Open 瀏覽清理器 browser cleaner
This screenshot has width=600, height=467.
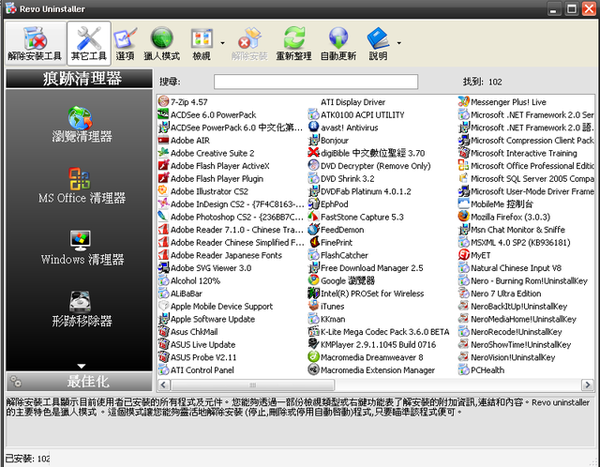pos(82,124)
